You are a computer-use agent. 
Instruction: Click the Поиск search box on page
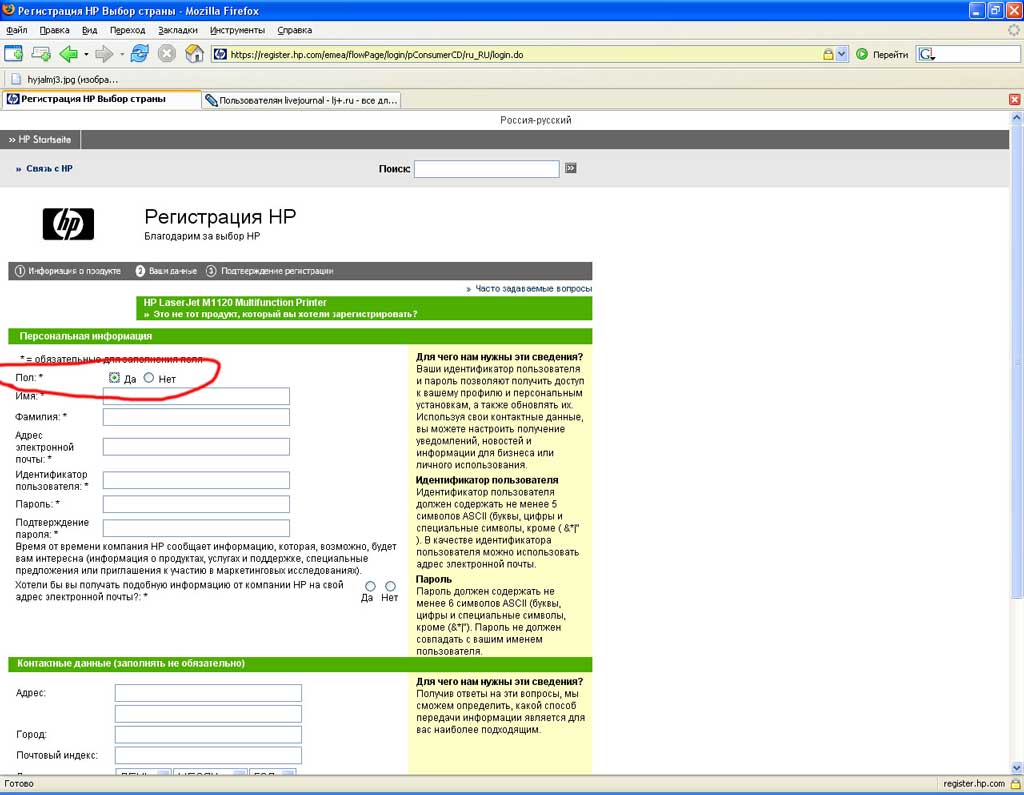click(x=487, y=169)
